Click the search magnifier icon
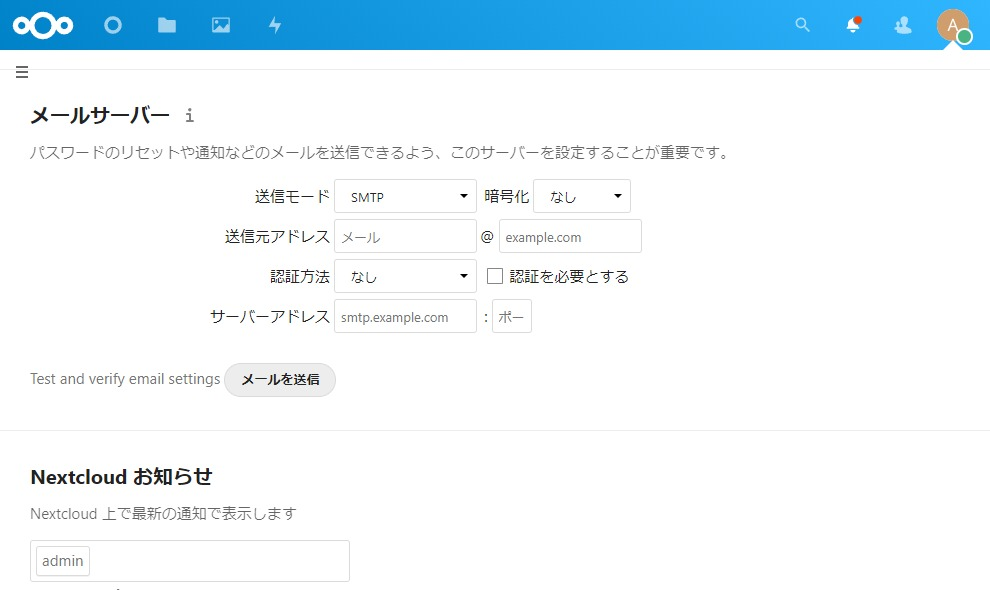The height and width of the screenshot is (590, 990). pyautogui.click(x=802, y=25)
